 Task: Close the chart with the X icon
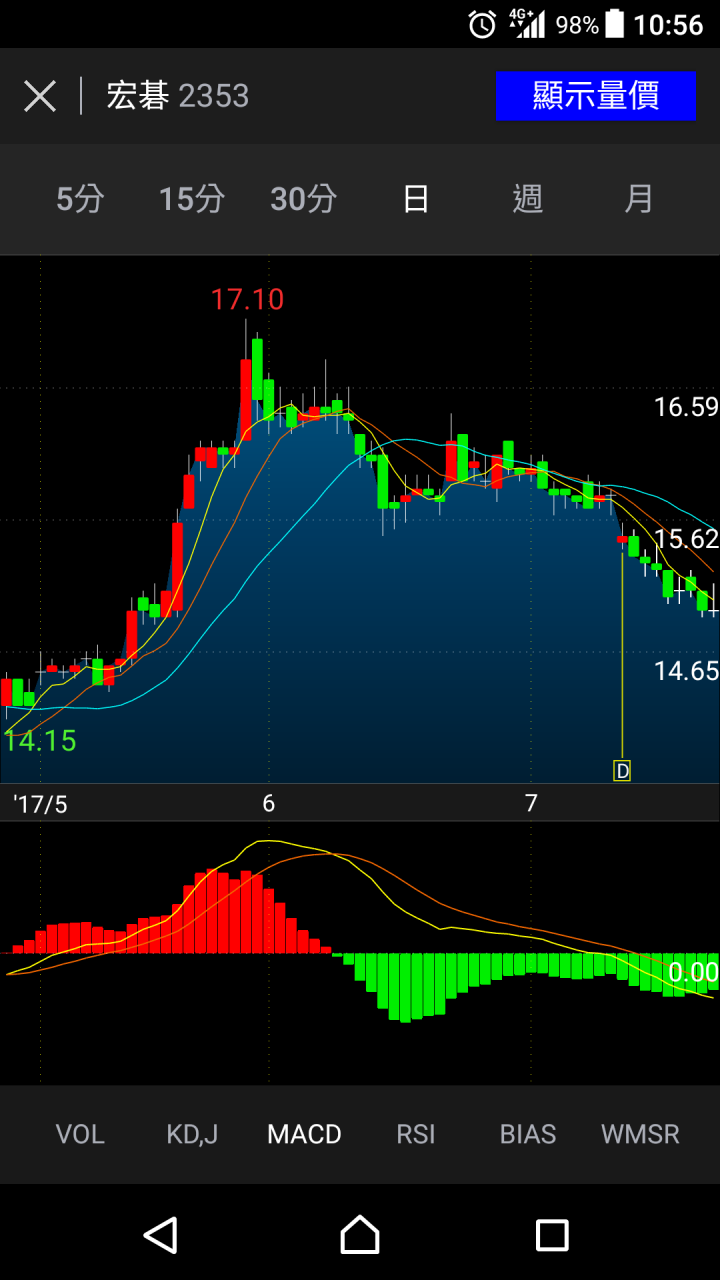40,96
